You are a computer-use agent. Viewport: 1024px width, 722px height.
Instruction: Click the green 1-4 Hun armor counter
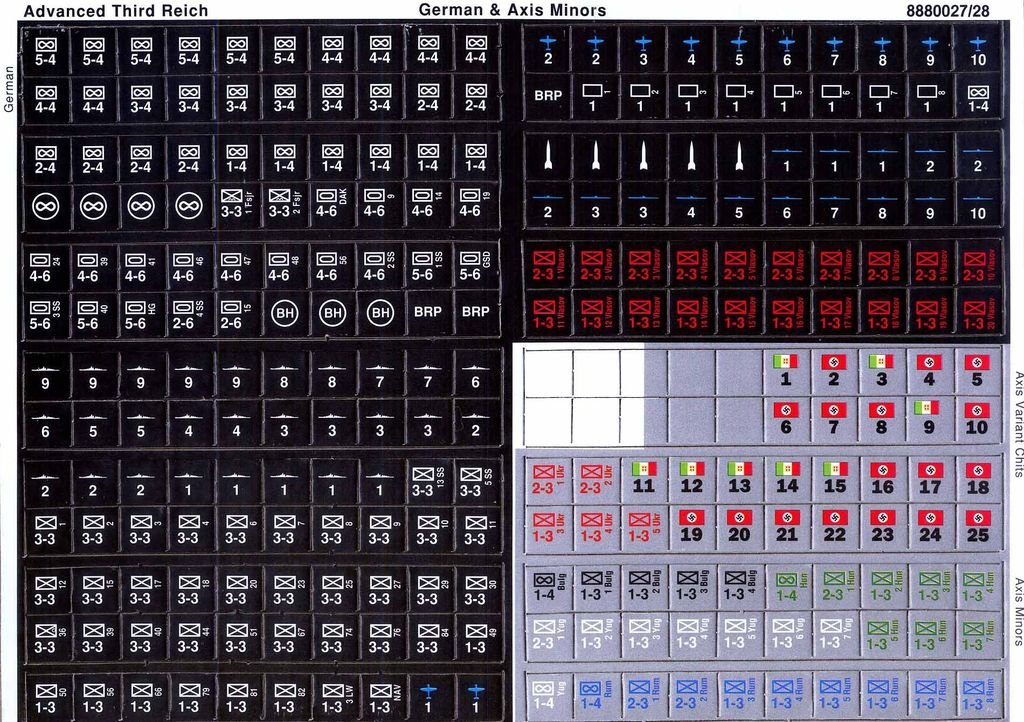click(787, 586)
